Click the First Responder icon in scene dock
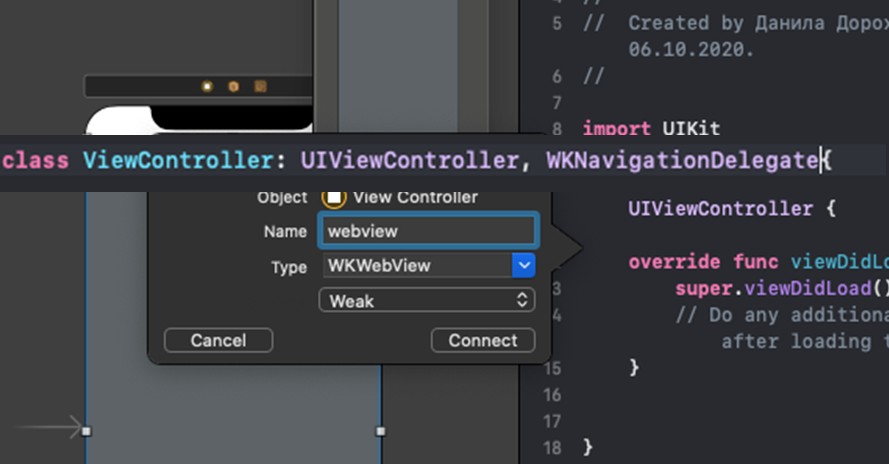This screenshot has height=464, width=889. (234, 87)
